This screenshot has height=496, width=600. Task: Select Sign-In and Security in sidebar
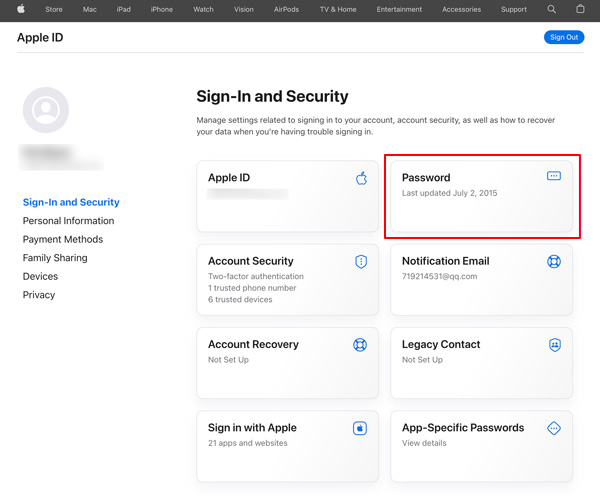(71, 202)
